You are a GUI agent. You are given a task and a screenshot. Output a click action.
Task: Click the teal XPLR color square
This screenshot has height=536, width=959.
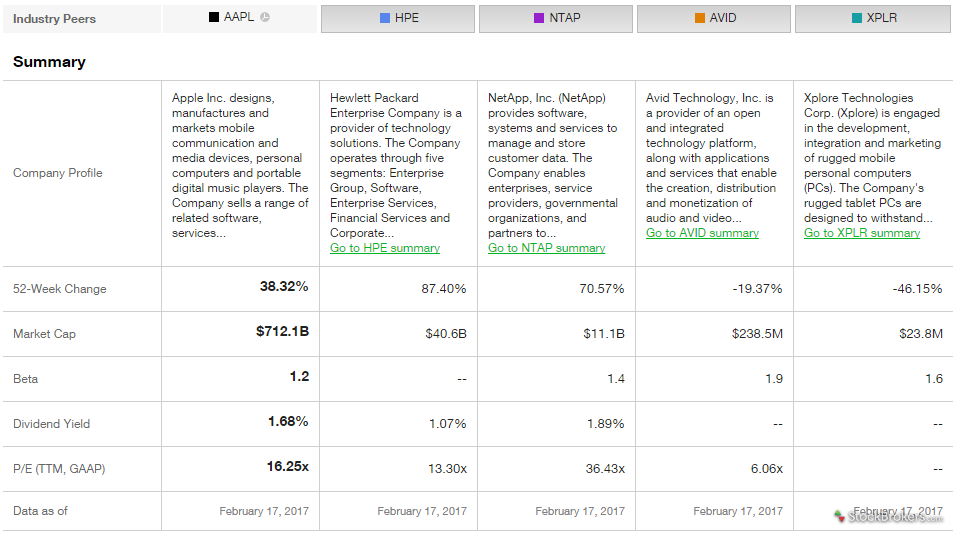pyautogui.click(x=857, y=18)
